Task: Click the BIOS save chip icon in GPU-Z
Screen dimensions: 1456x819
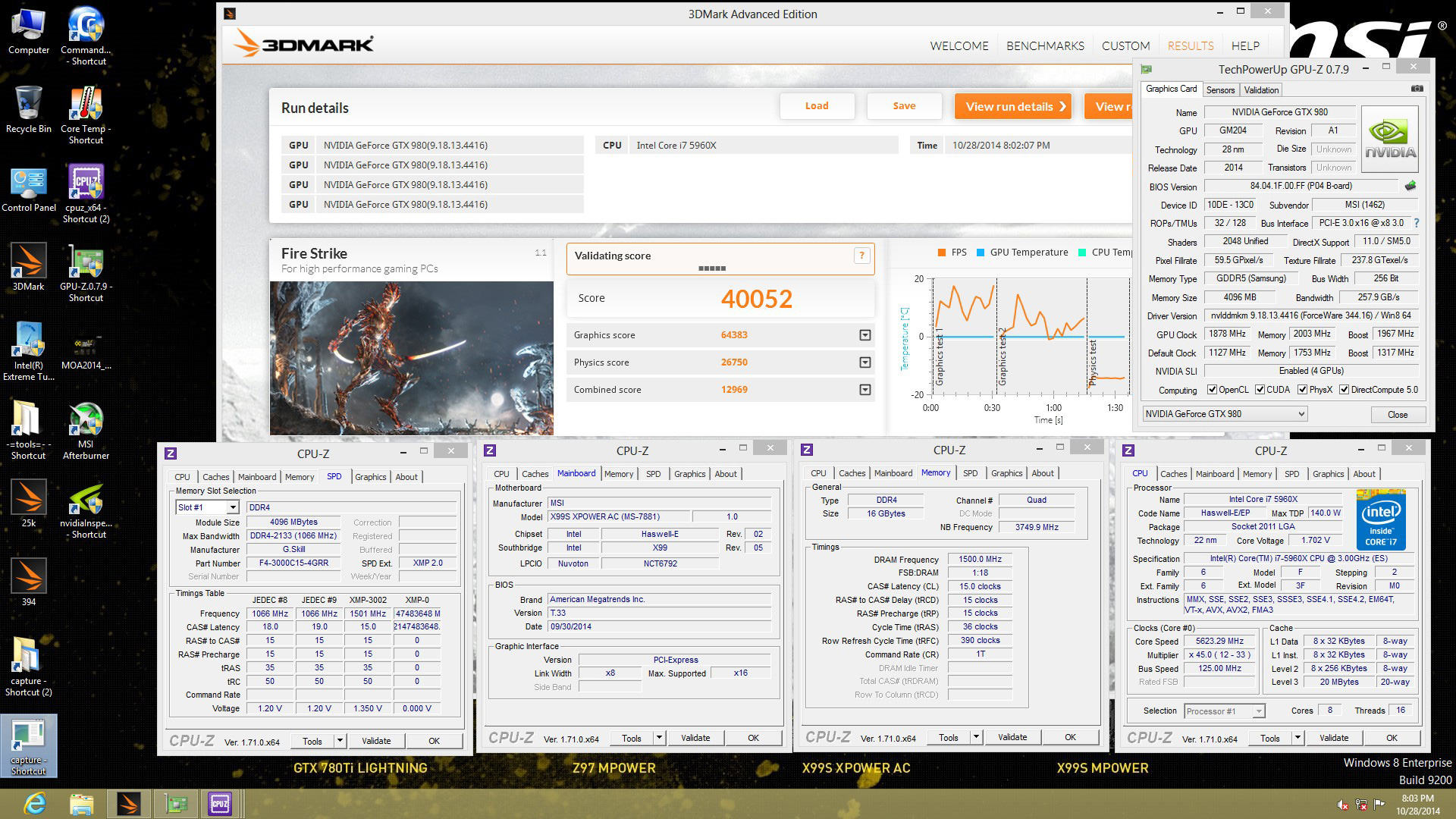Action: (1410, 186)
